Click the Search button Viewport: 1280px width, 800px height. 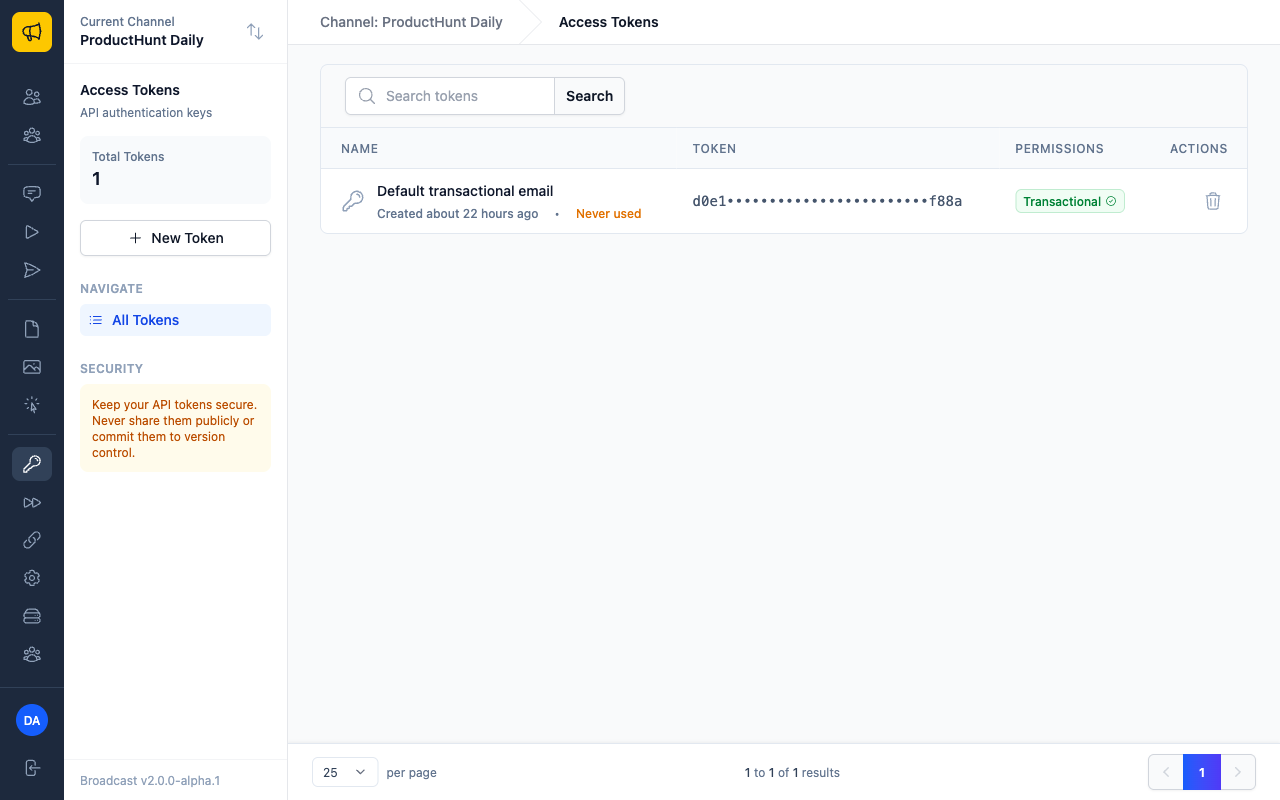coord(589,96)
